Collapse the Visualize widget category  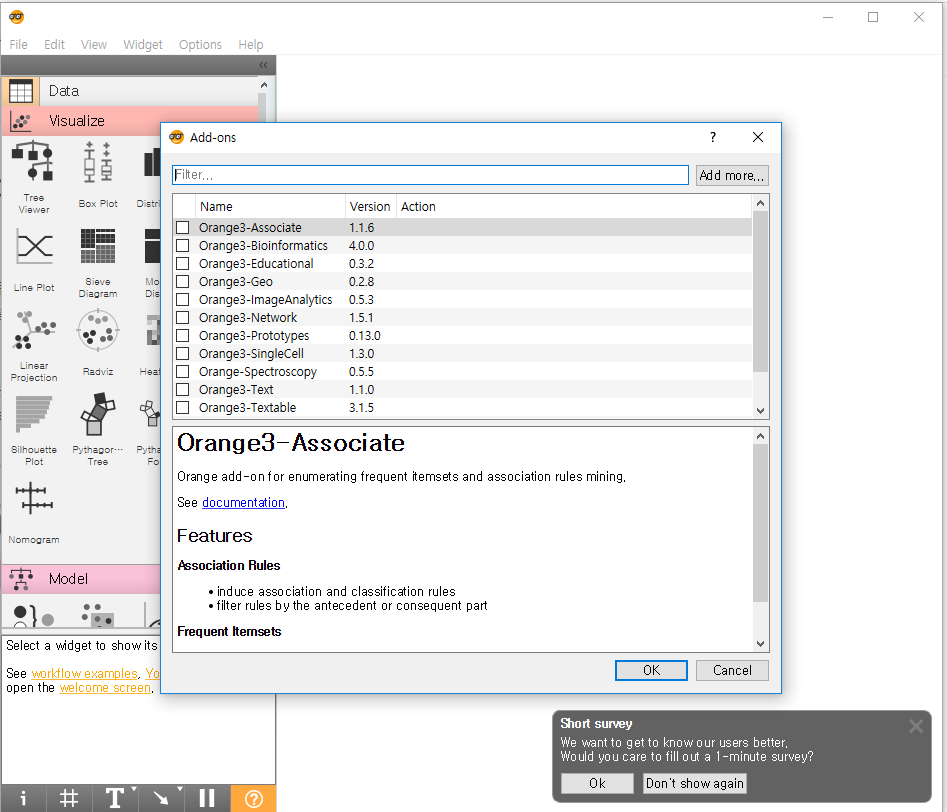[x=130, y=121]
